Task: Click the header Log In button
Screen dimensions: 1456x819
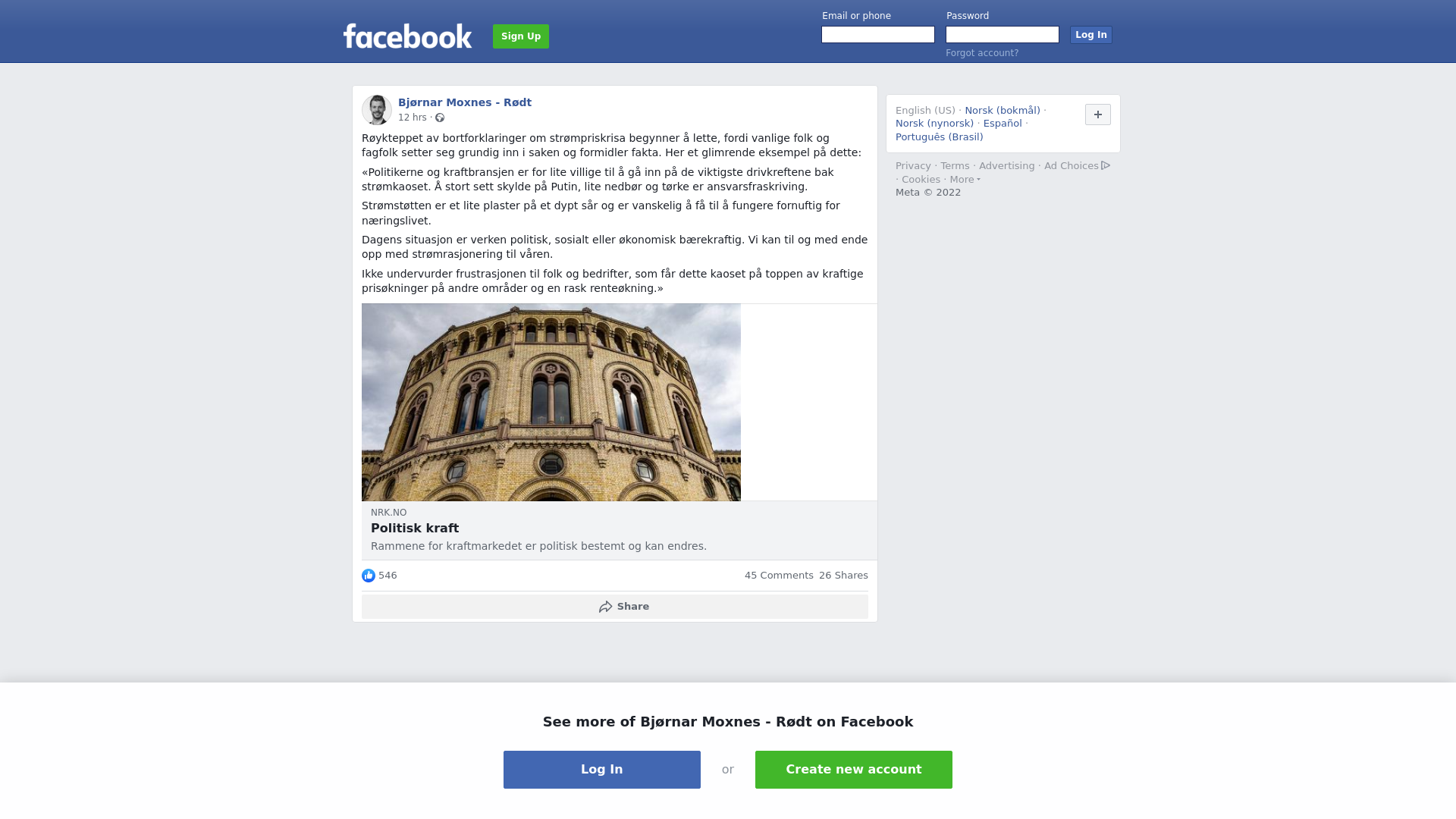Action: [1091, 35]
